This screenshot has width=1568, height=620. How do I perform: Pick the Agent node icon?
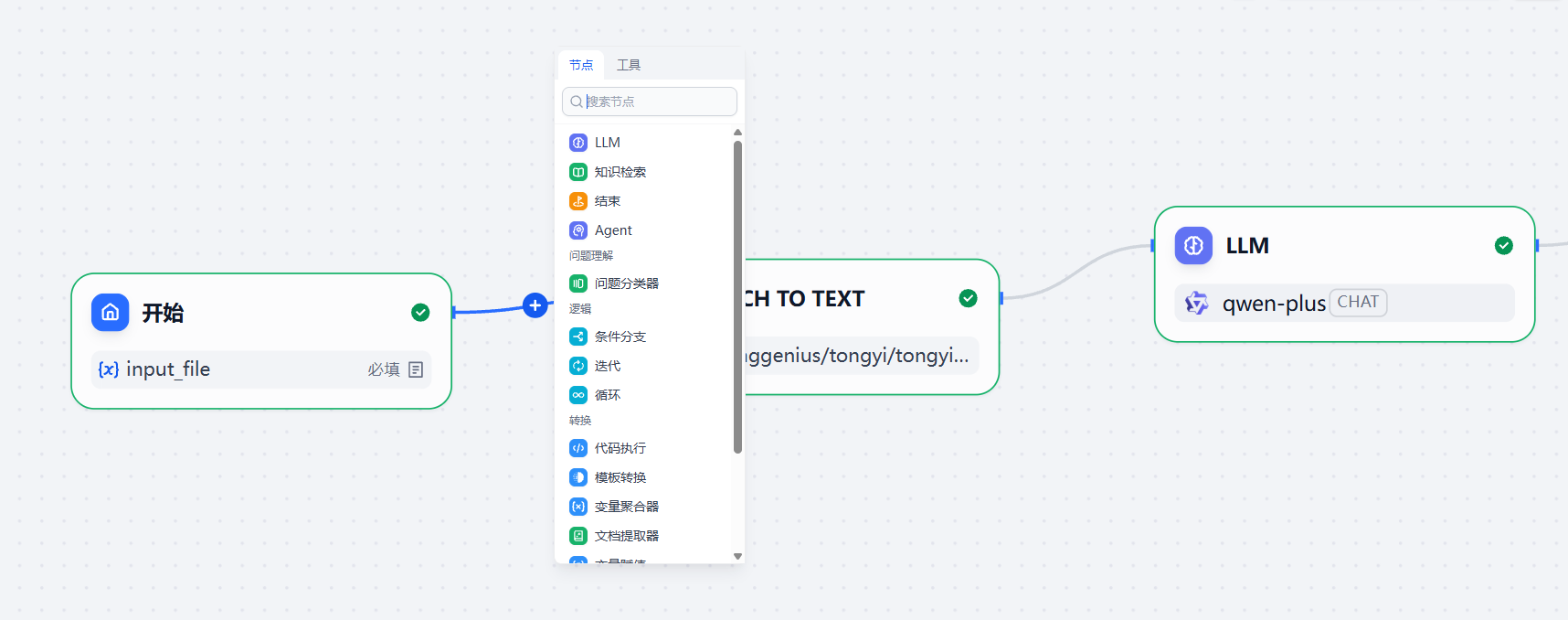coord(578,230)
